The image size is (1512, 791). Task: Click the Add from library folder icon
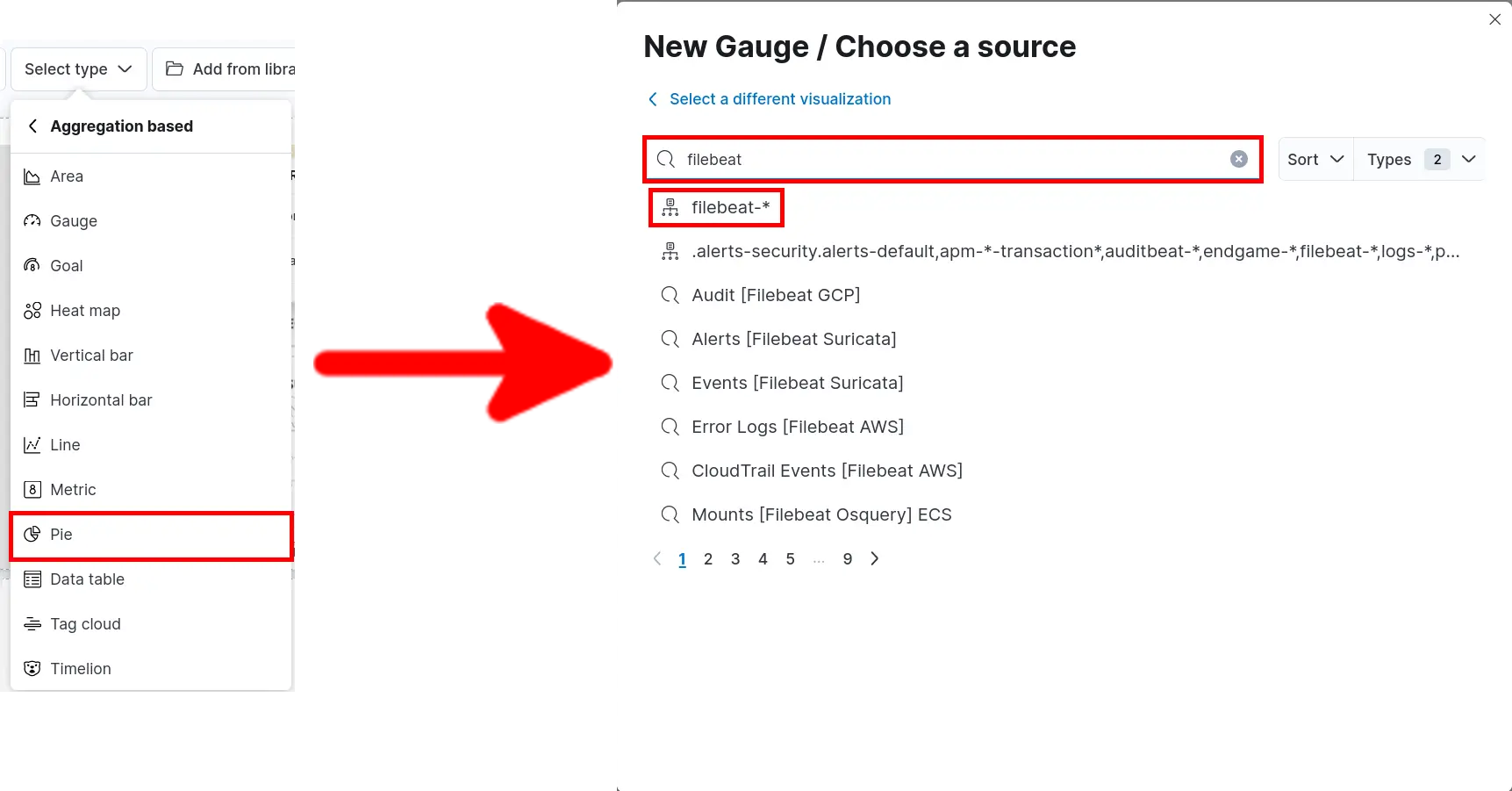(175, 68)
